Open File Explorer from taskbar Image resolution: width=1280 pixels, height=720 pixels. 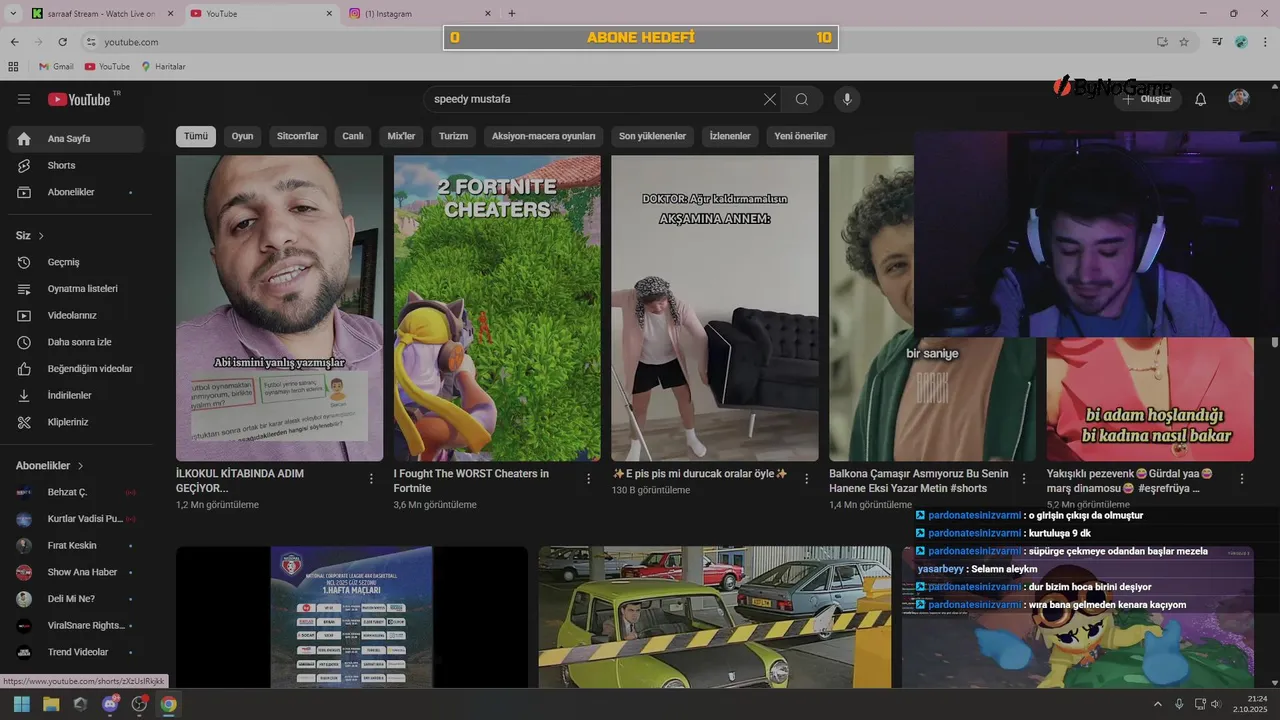click(51, 704)
